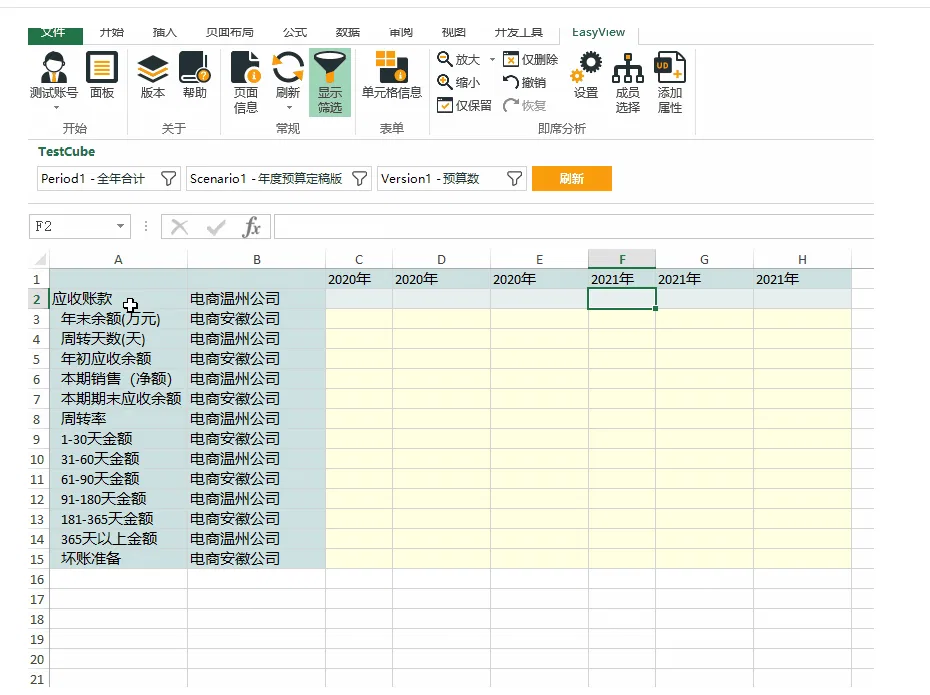This screenshot has height=695, width=930.
Task: Select the 坏账准备 cell
Action: 119,559
